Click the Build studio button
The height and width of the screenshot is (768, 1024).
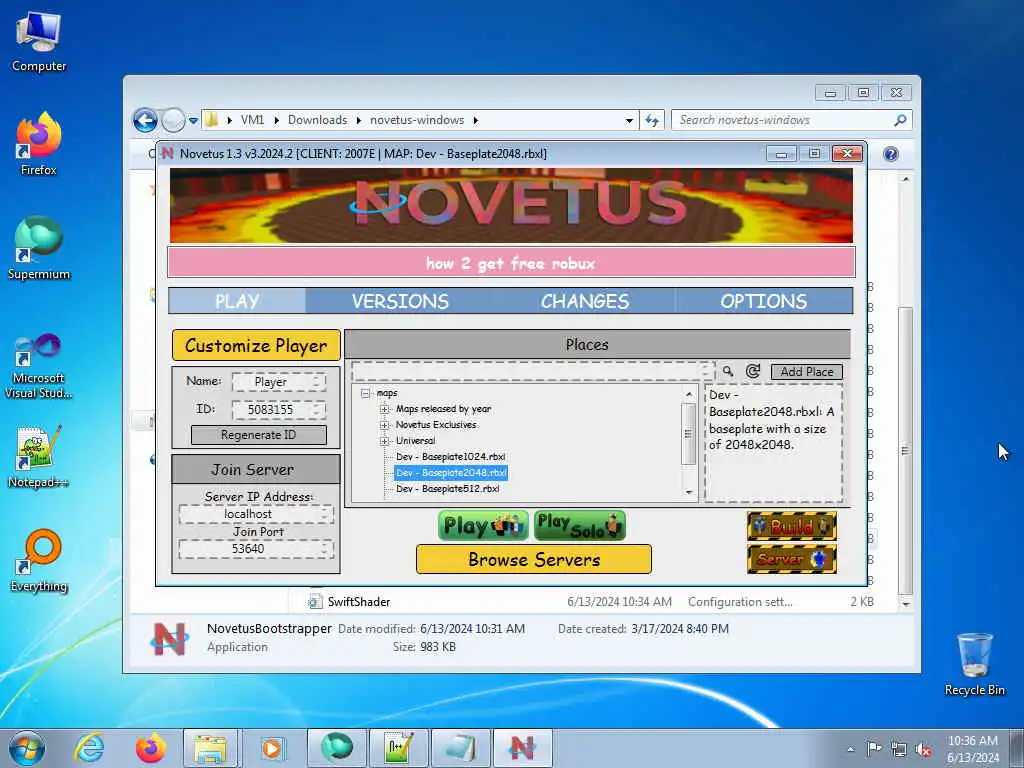[x=792, y=526]
